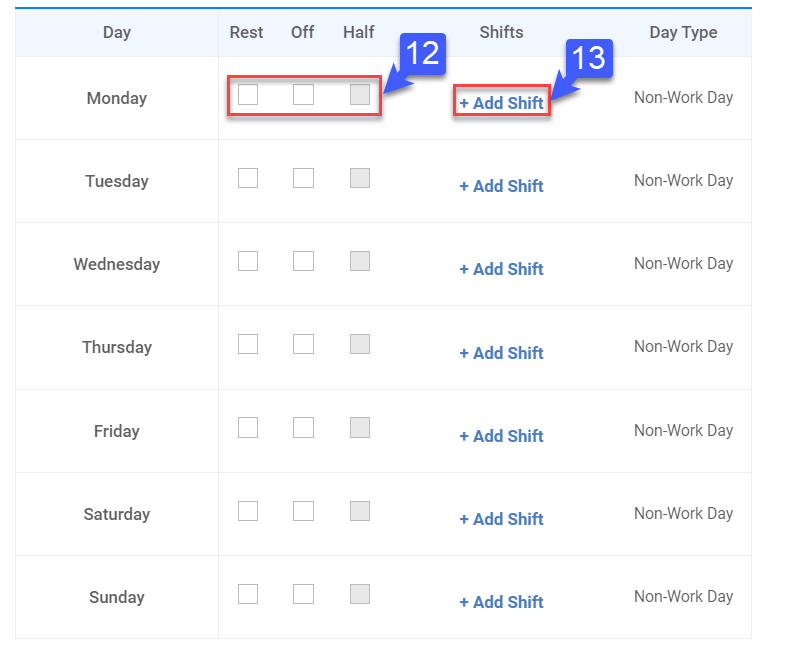Click Add Shift in the Tuesday row
790x651 pixels.
501,186
